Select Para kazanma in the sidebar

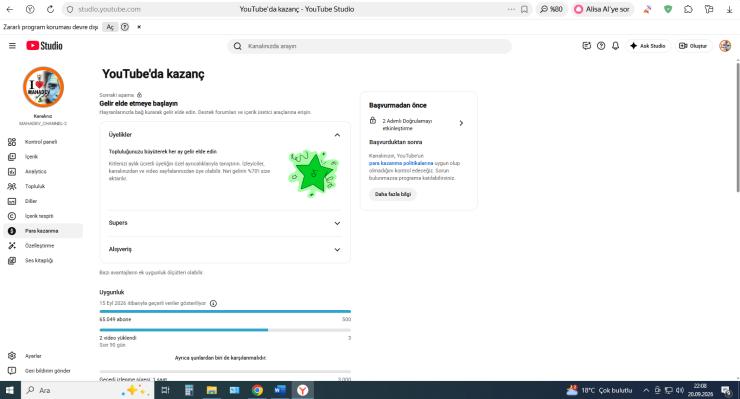(43, 231)
